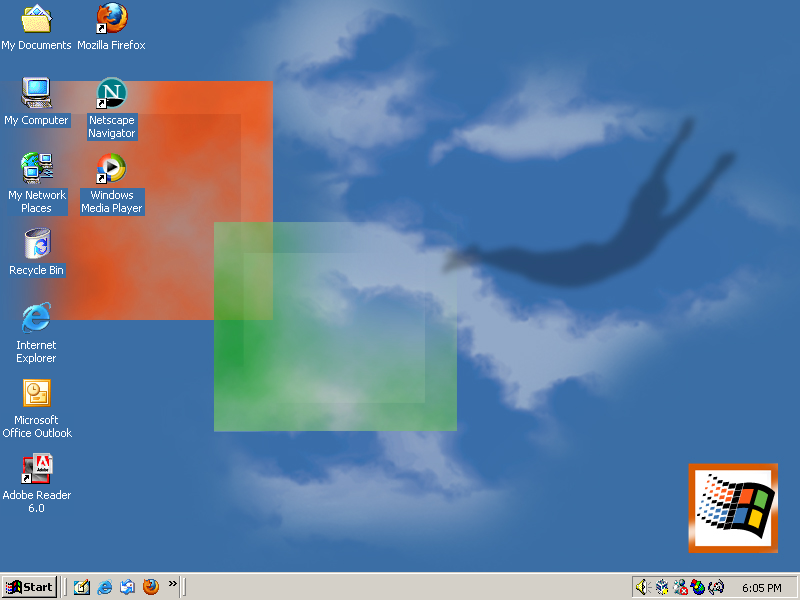This screenshot has width=800, height=600.
Task: Start Adobe Reader 6.0
Action: click(36, 470)
